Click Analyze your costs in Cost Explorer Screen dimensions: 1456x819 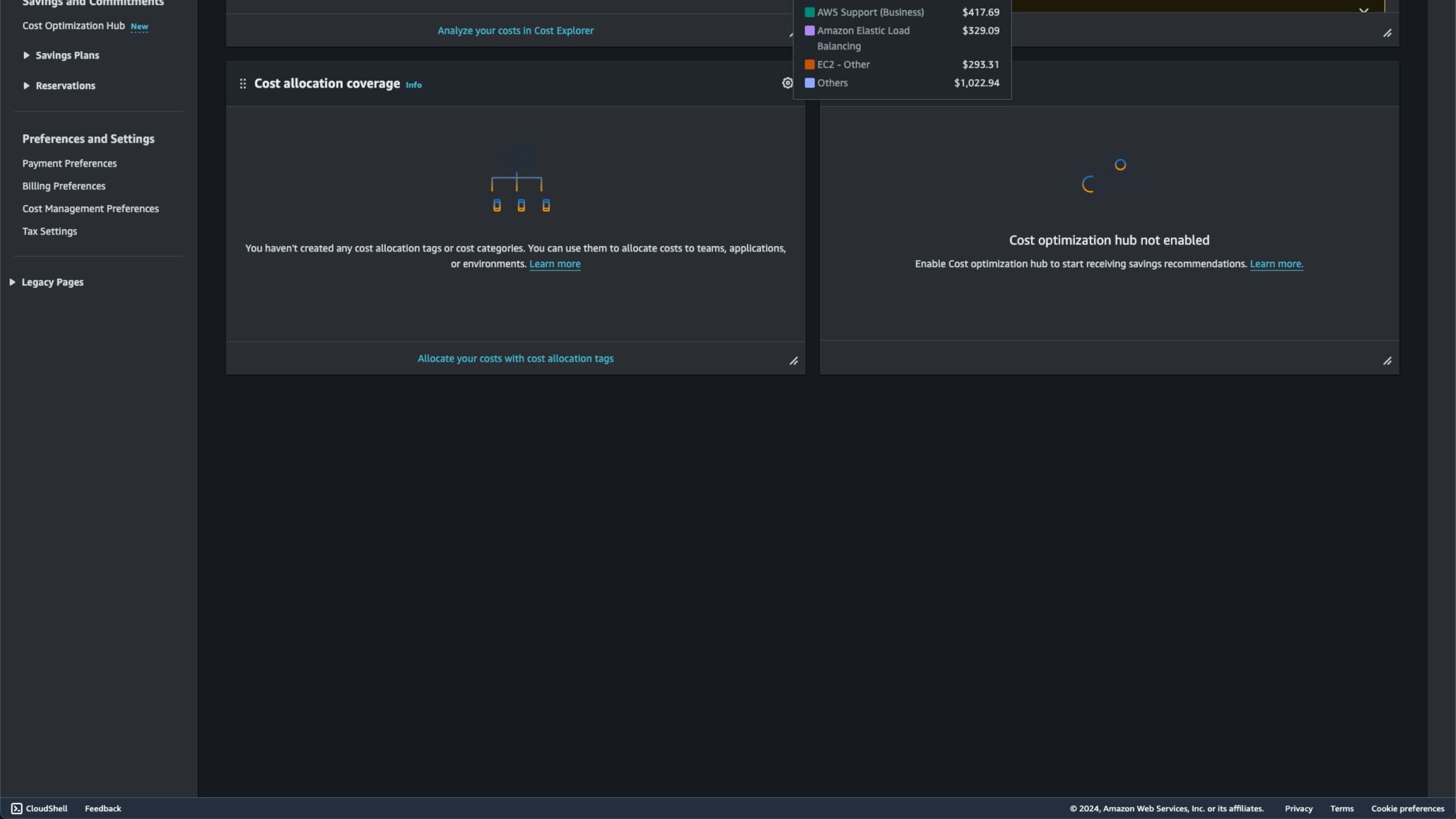click(515, 30)
